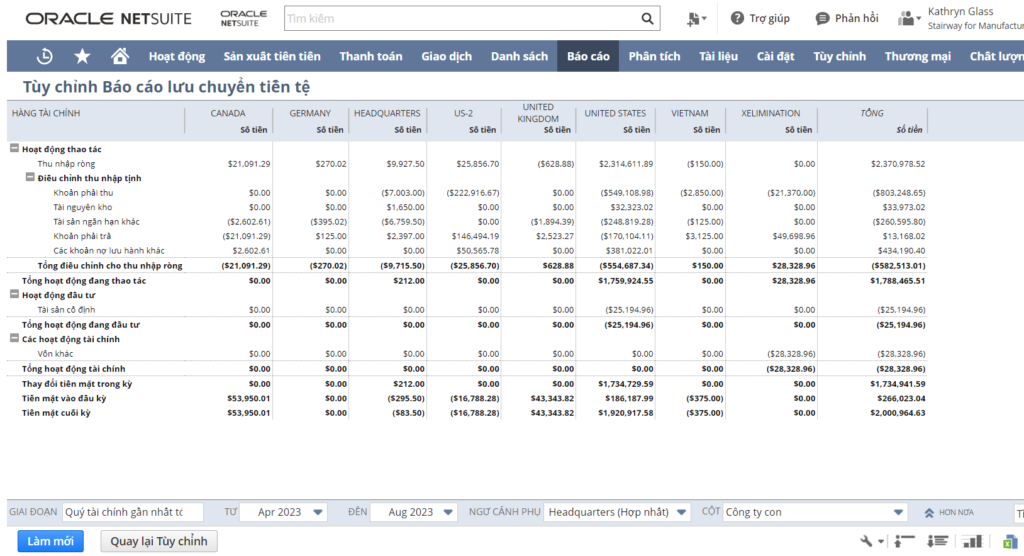Screen dimensions: 1024x556
Task: Click the Làm mới refresh button
Action: pos(50,541)
